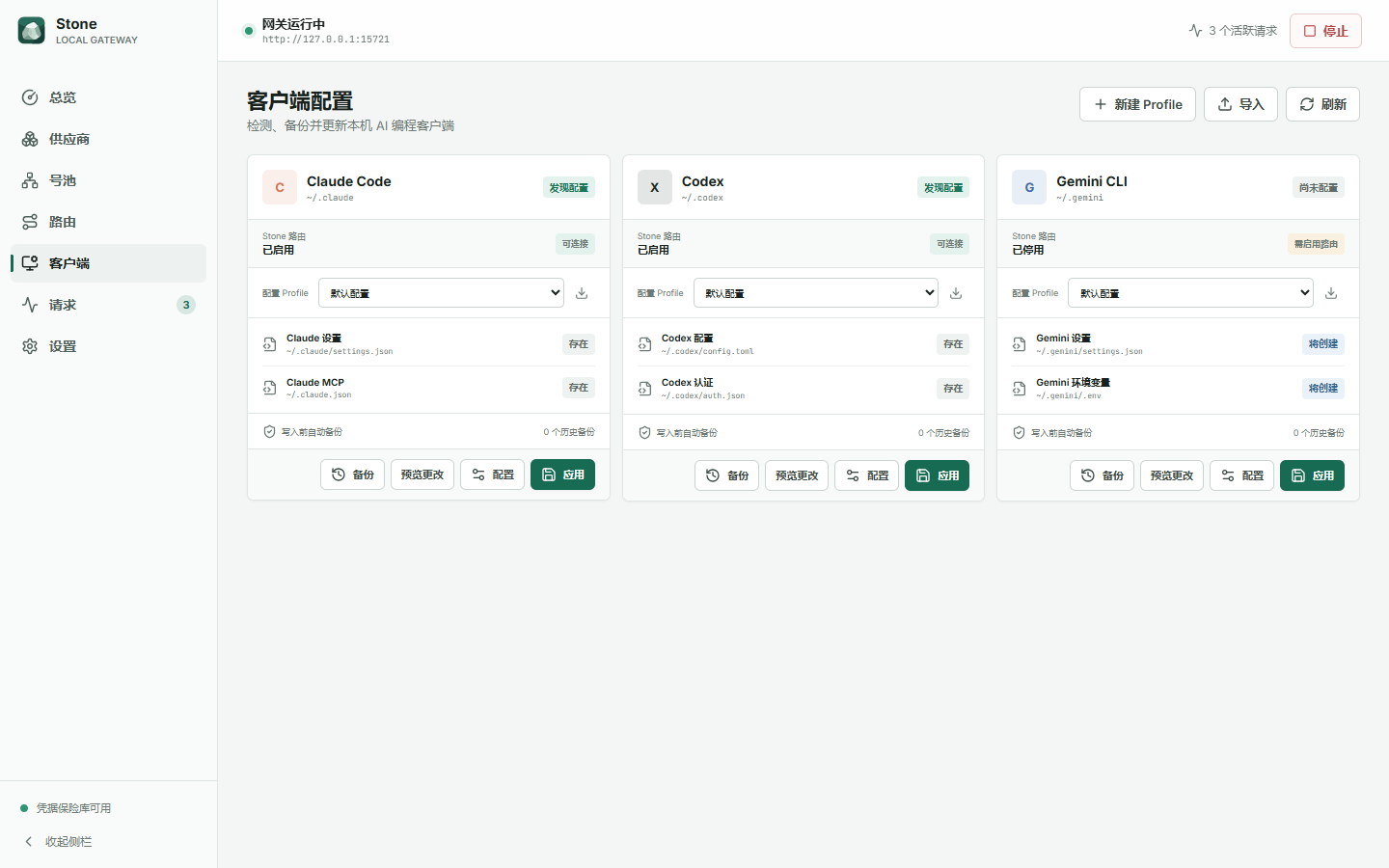Click the Gemini 环境变量 file icon
This screenshot has width=1389, height=868.
click(1020, 389)
